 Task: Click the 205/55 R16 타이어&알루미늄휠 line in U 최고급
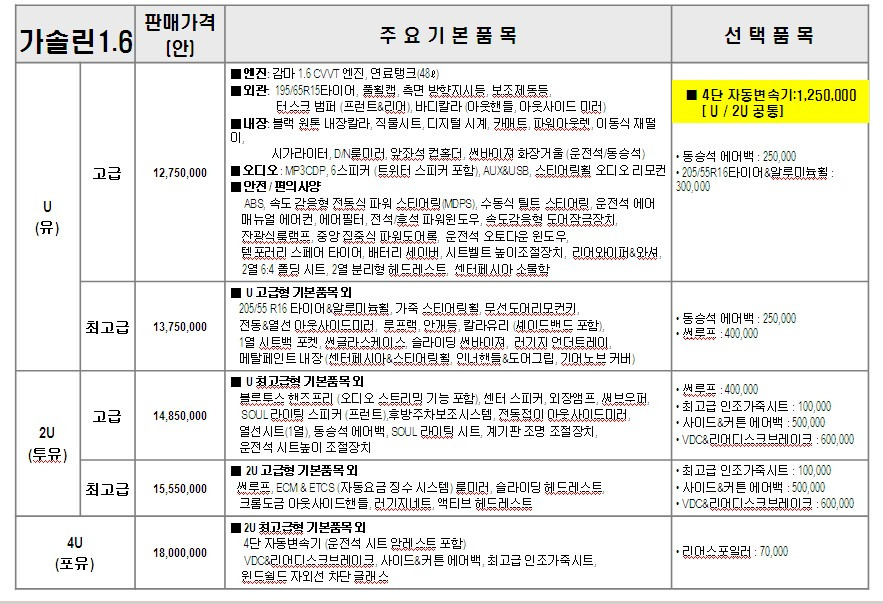tap(409, 308)
